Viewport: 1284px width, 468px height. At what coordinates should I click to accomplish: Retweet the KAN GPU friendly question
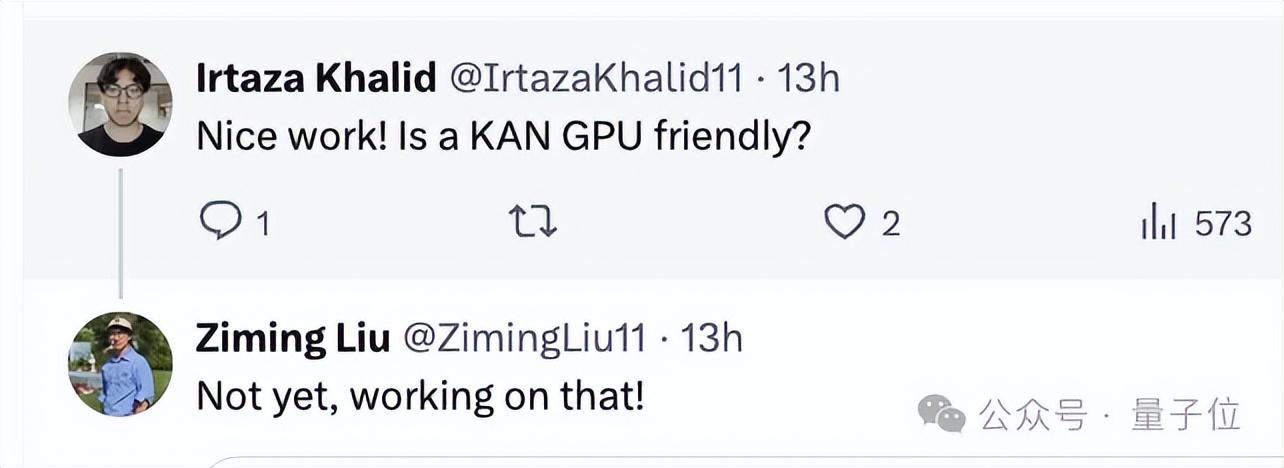pyautogui.click(x=533, y=222)
